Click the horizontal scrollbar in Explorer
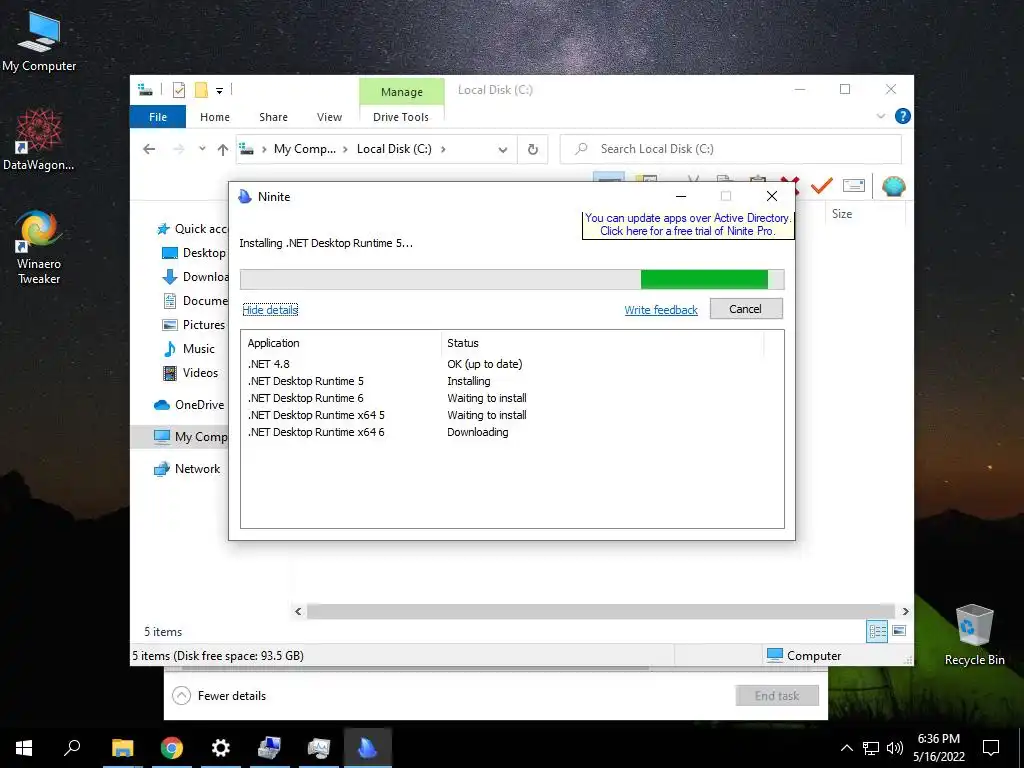 (600, 611)
